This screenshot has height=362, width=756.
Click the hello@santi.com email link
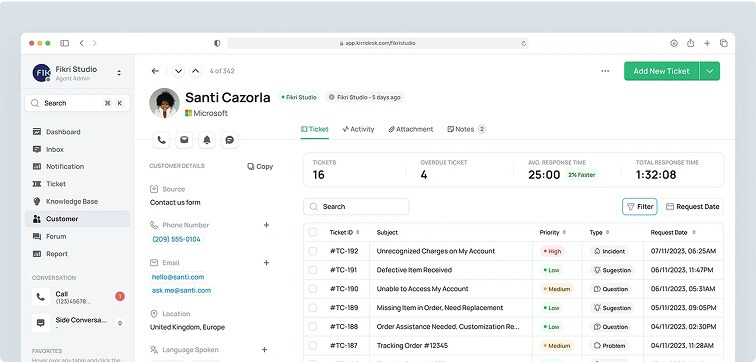178,277
